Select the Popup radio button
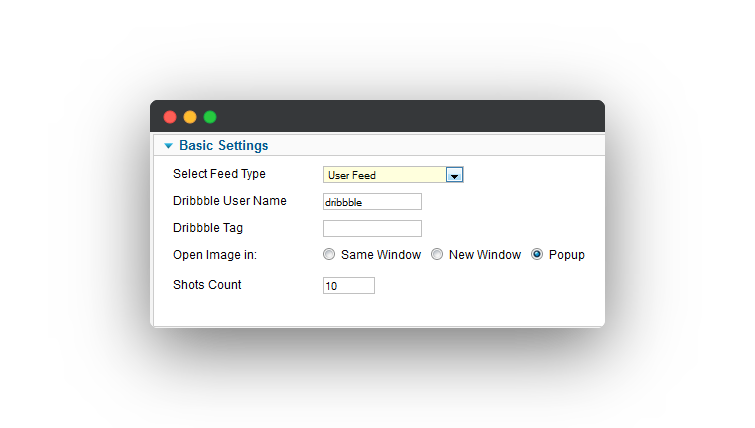This screenshot has width=755, height=428. coord(537,254)
